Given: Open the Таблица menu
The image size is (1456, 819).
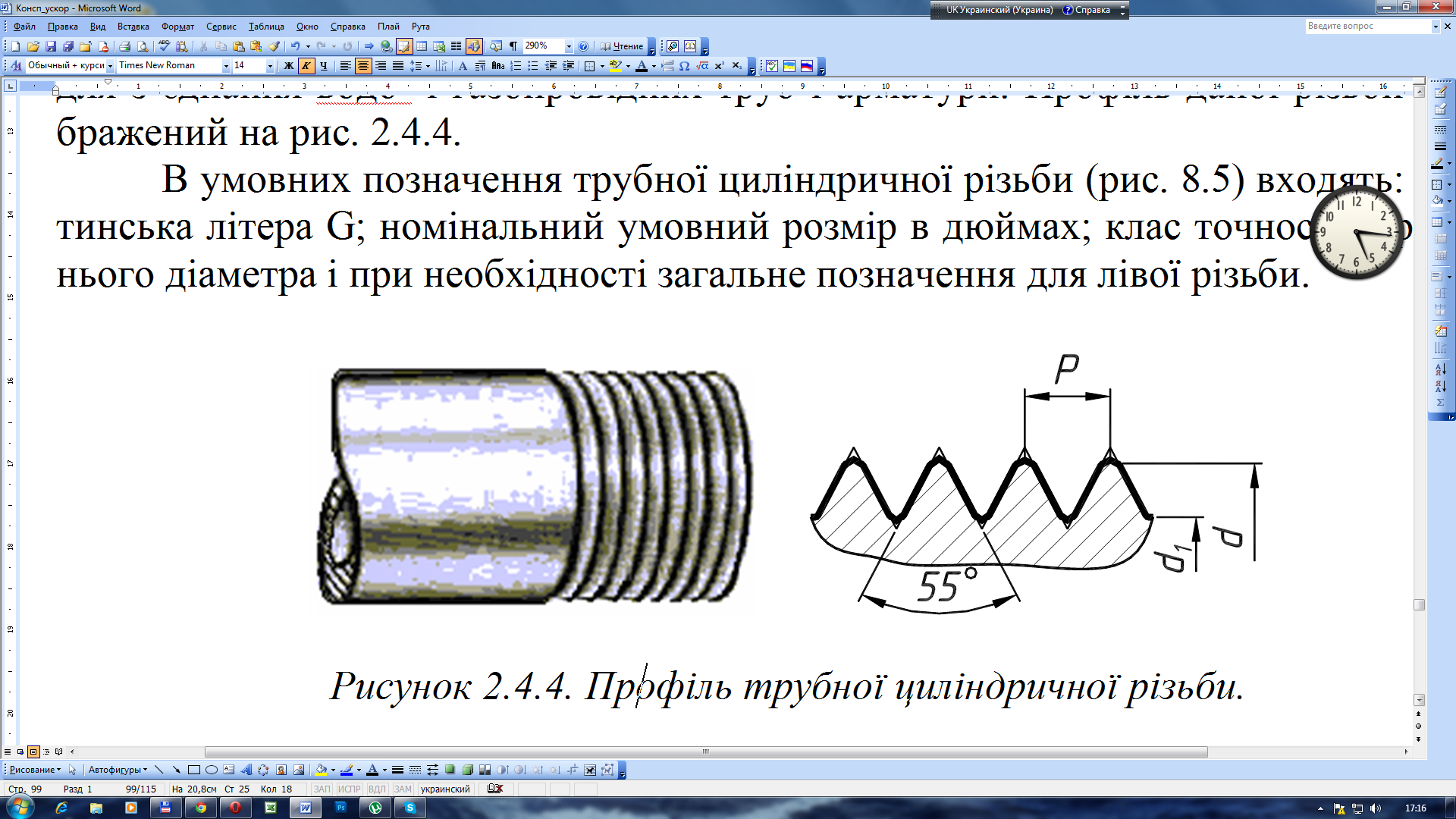Looking at the screenshot, I should (x=265, y=27).
